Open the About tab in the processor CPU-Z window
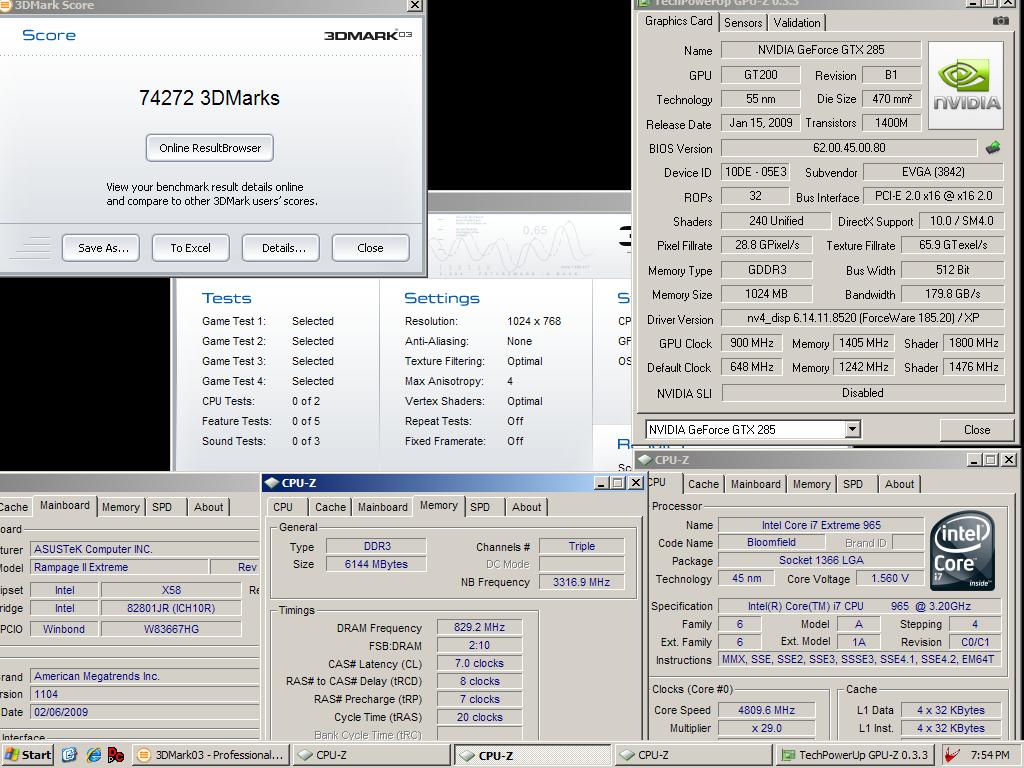 click(899, 484)
